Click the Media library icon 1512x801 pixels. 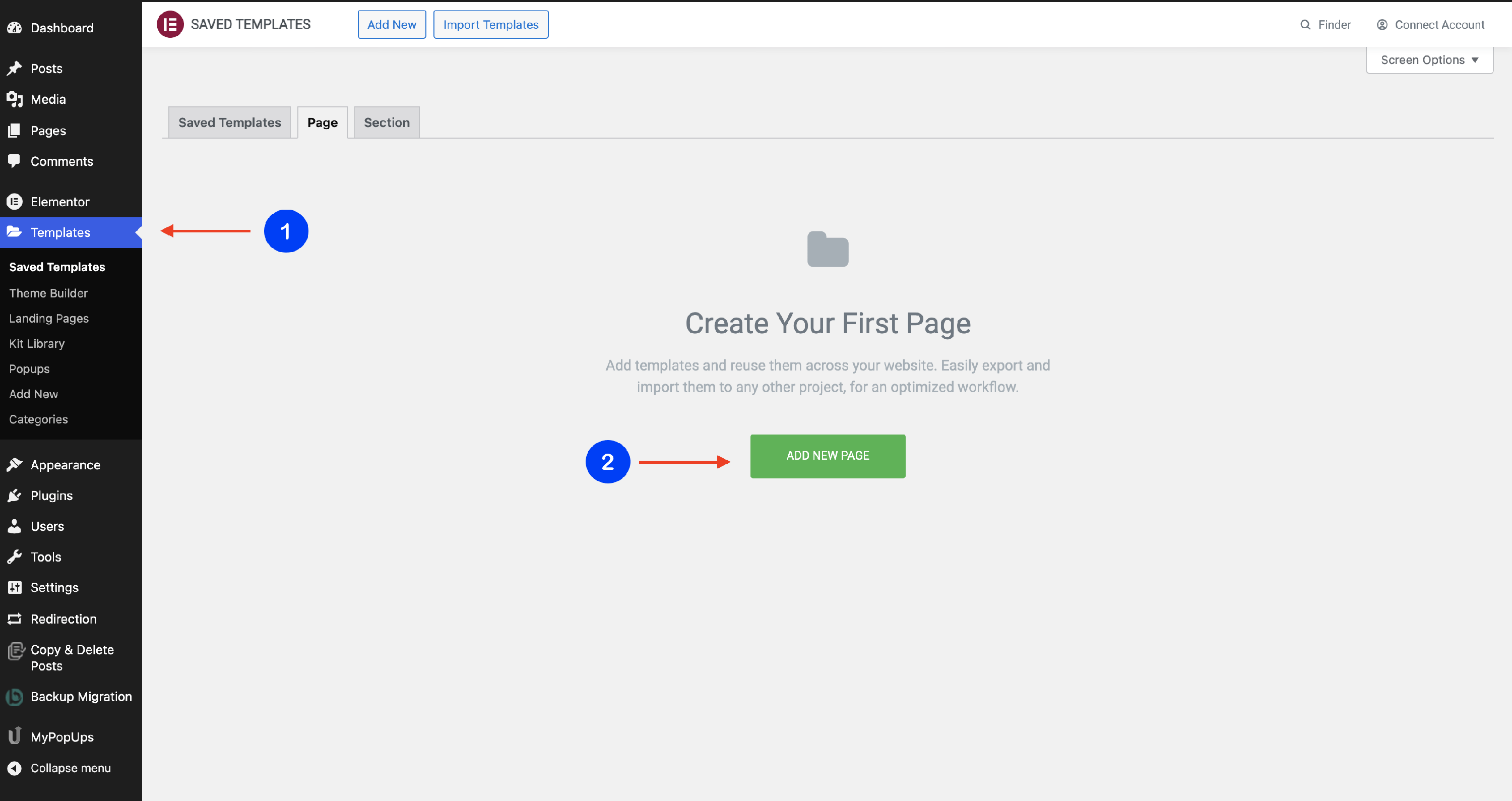[15, 99]
